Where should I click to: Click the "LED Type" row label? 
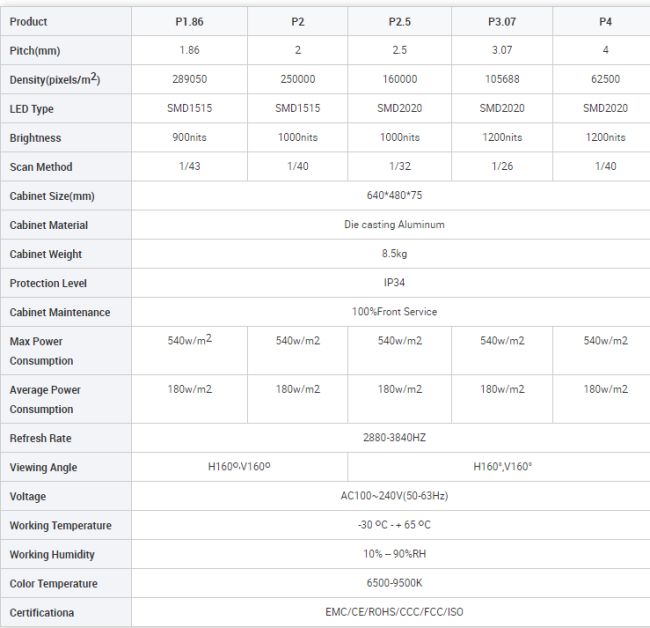click(x=32, y=109)
